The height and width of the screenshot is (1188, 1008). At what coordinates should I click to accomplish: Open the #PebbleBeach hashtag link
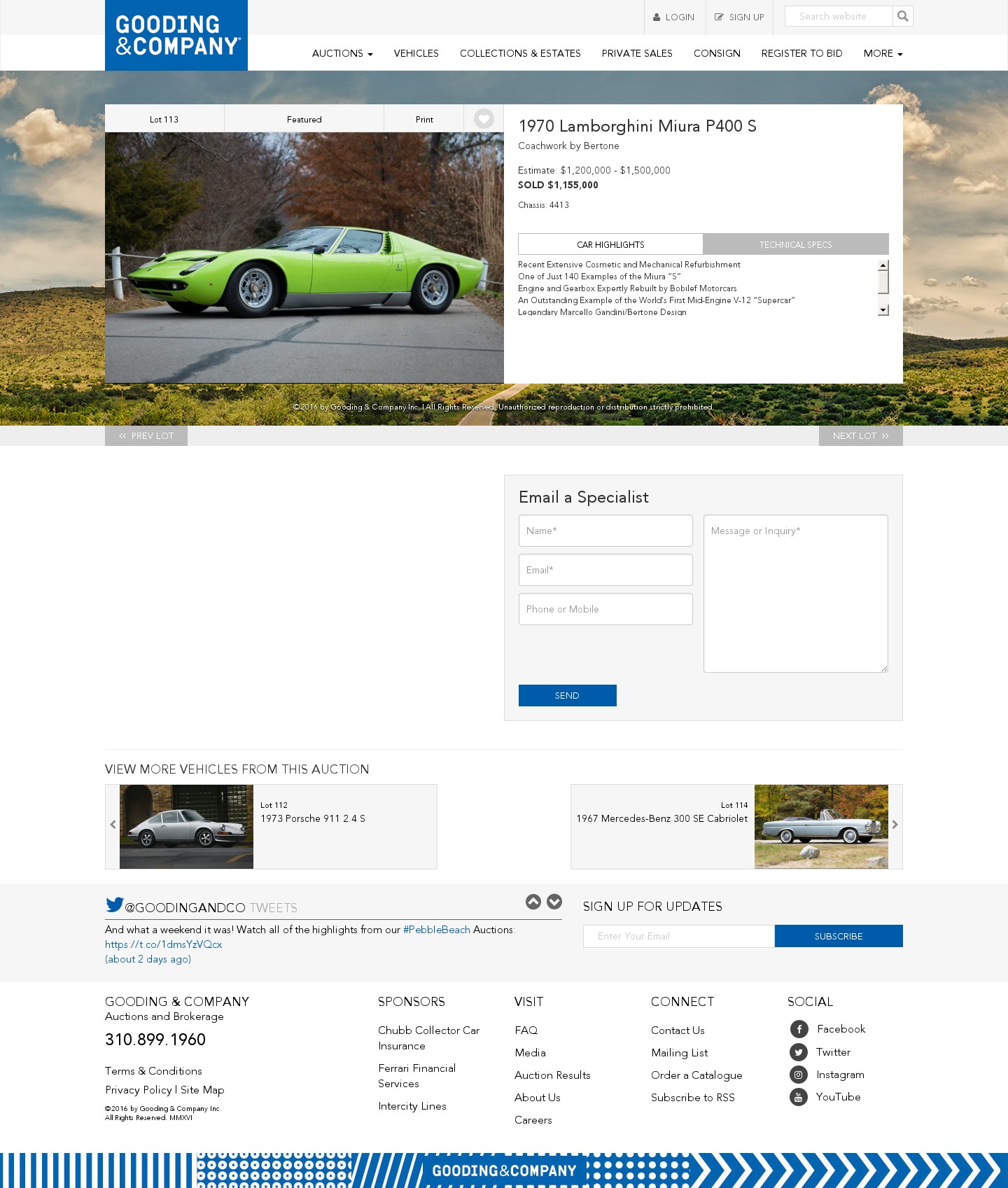pos(437,930)
